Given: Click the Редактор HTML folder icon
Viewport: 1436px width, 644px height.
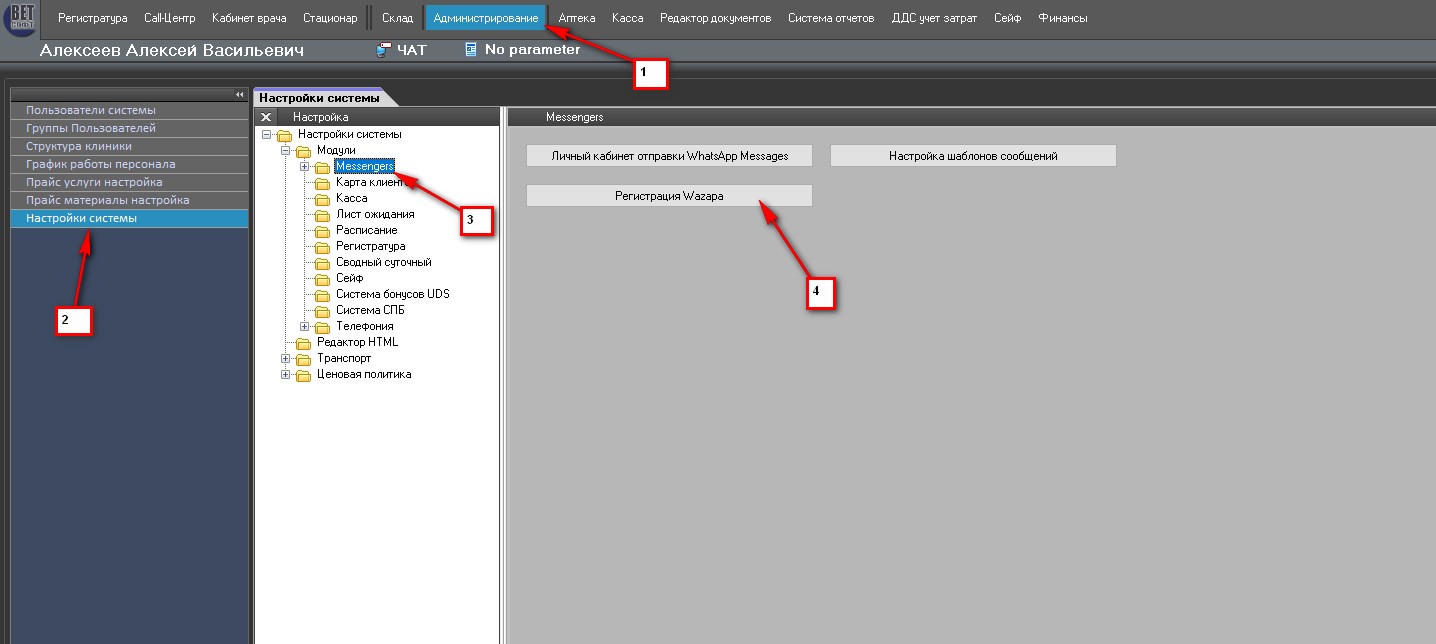Looking at the screenshot, I should coord(303,343).
